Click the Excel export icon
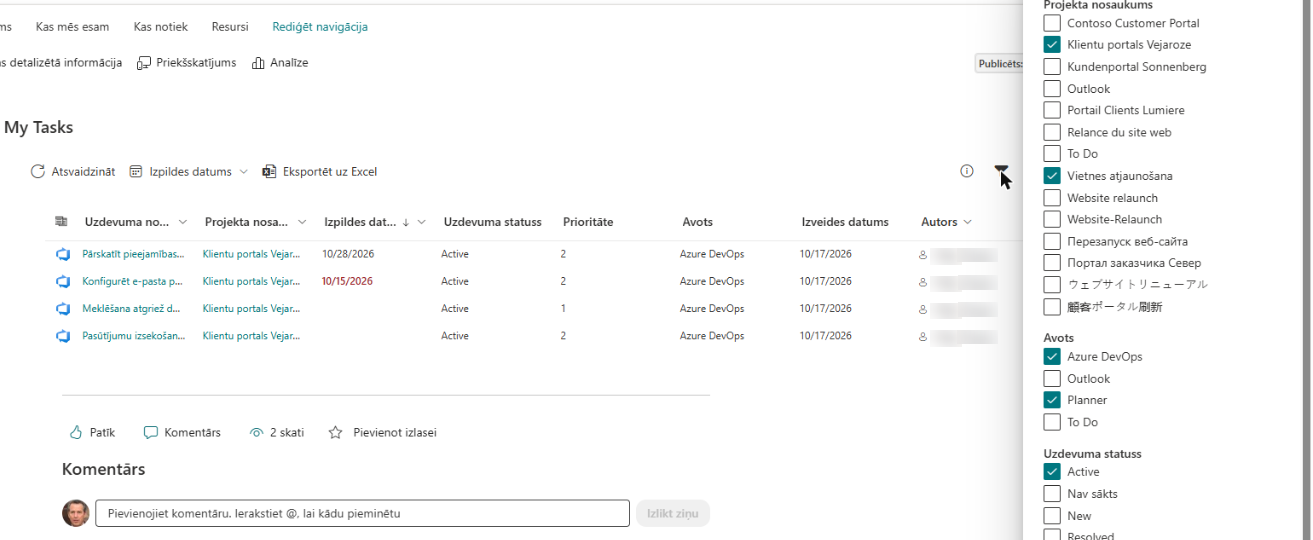Viewport: 1313px width, 540px height. coord(269,172)
